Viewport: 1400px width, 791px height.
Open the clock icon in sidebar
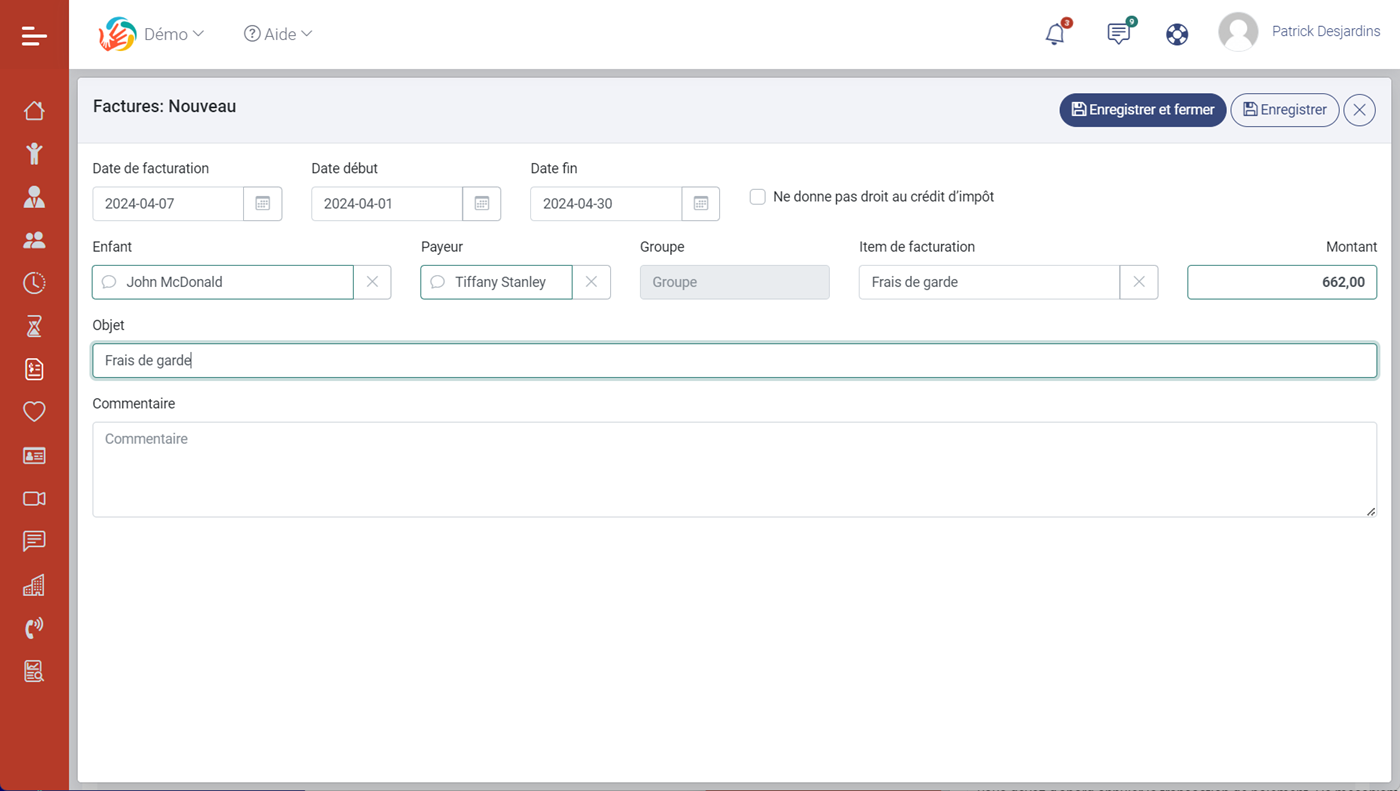point(34,283)
